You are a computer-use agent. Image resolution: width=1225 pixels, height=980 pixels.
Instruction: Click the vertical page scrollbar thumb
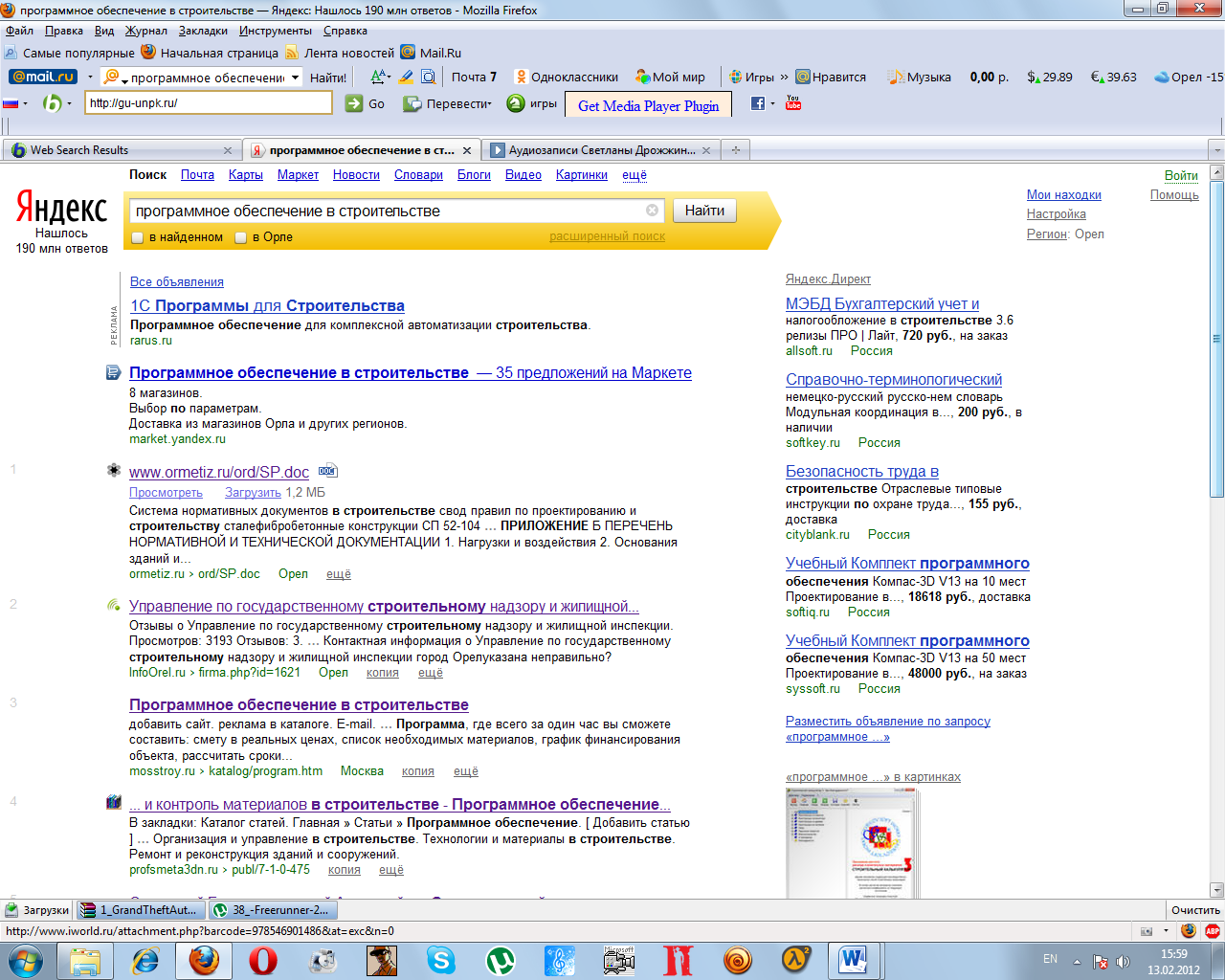(1216, 339)
